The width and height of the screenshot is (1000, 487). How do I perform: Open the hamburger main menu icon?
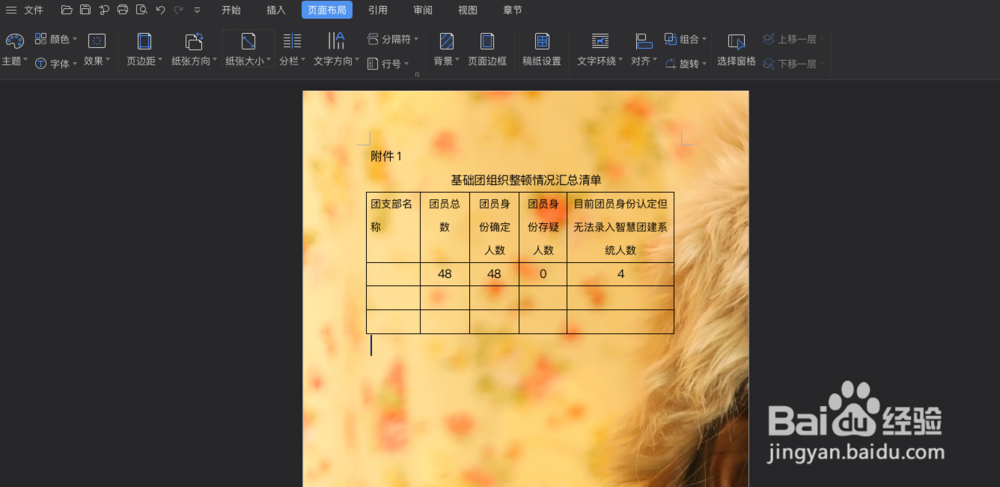tap(11, 10)
